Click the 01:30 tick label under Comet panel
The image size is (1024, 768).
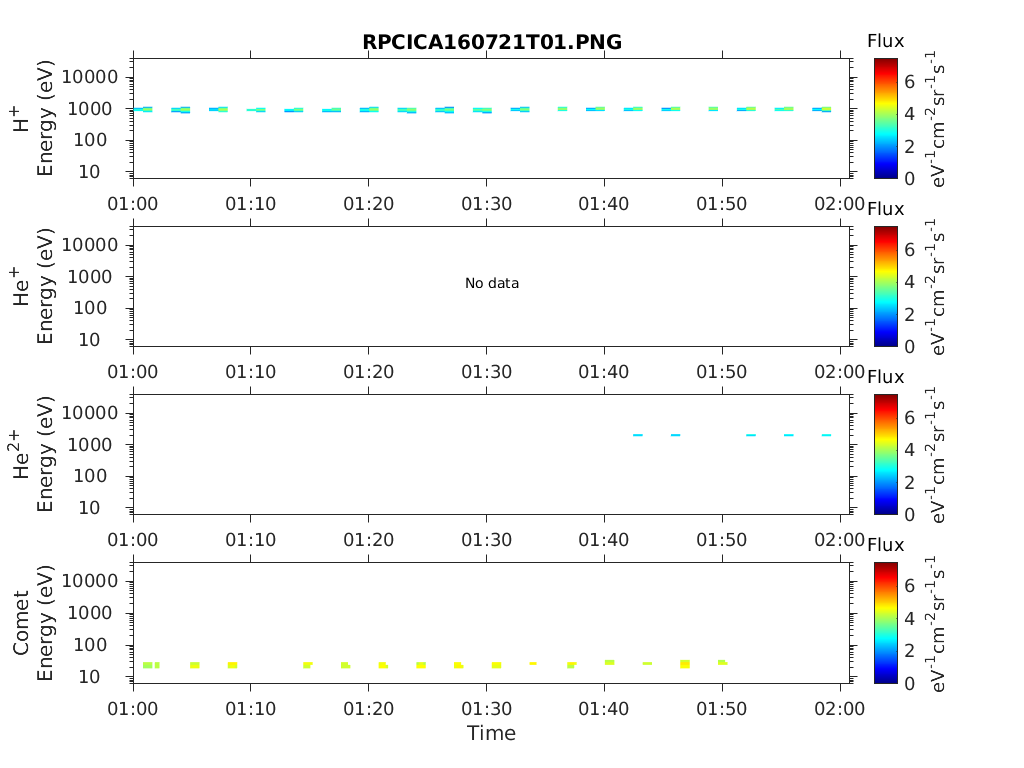tap(486, 708)
